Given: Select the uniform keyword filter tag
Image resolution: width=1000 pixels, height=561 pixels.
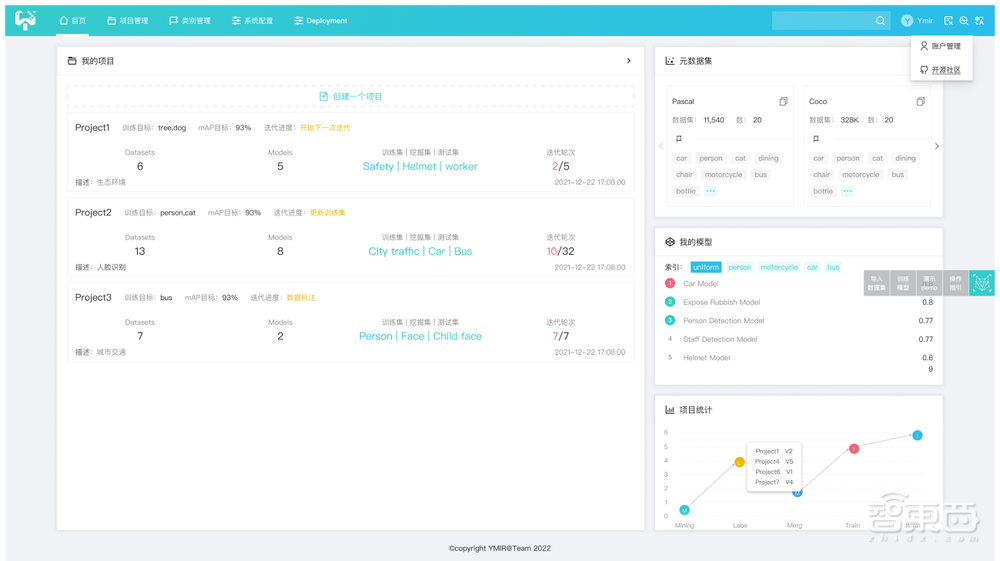Looking at the screenshot, I should [x=705, y=267].
